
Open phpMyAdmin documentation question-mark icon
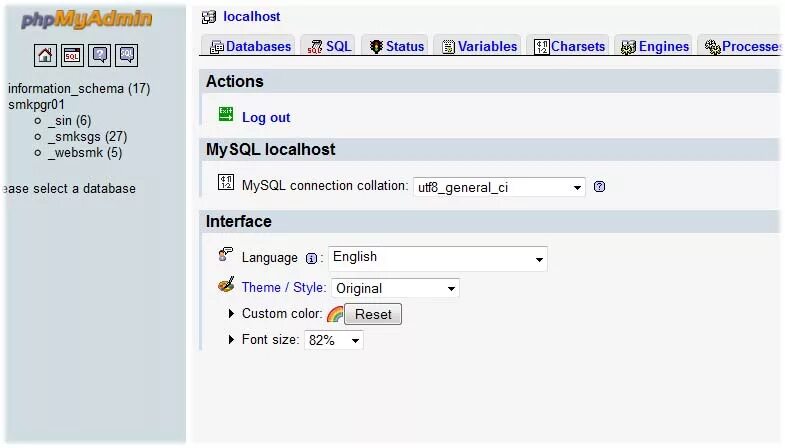pyautogui.click(x=99, y=55)
